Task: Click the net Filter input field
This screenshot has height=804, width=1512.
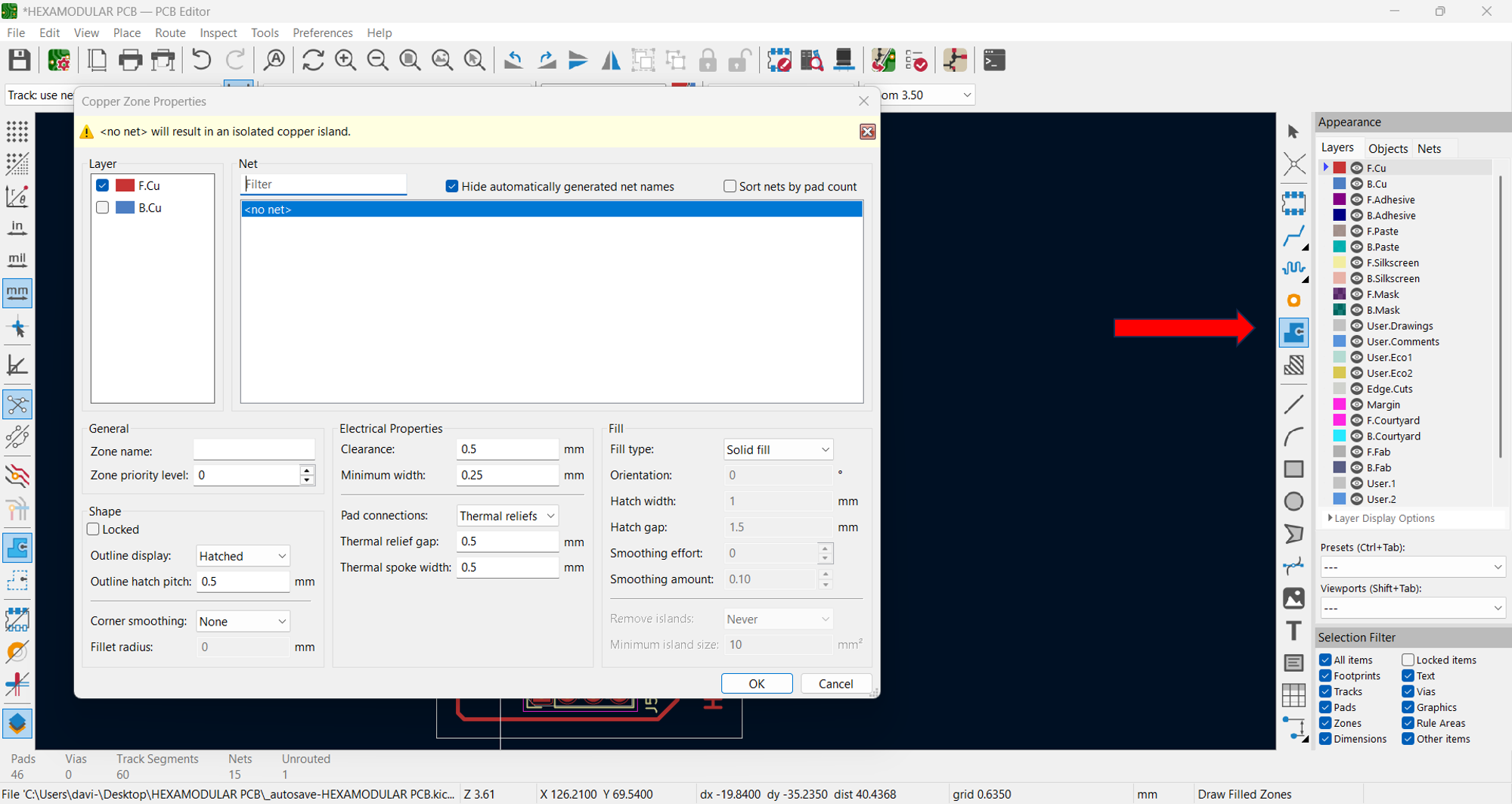Action: click(324, 185)
